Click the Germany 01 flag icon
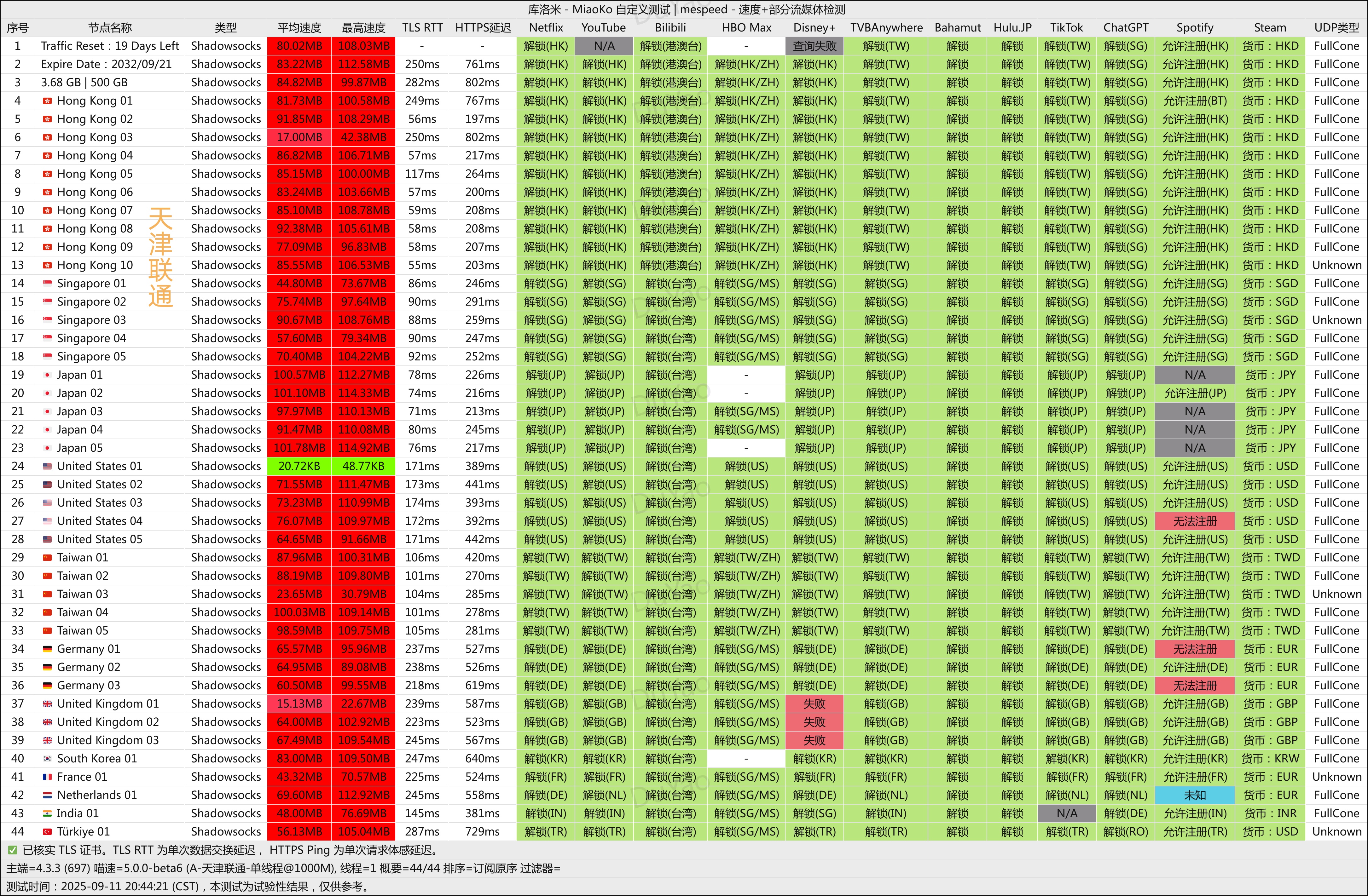This screenshot has width=1368, height=896. [47, 649]
